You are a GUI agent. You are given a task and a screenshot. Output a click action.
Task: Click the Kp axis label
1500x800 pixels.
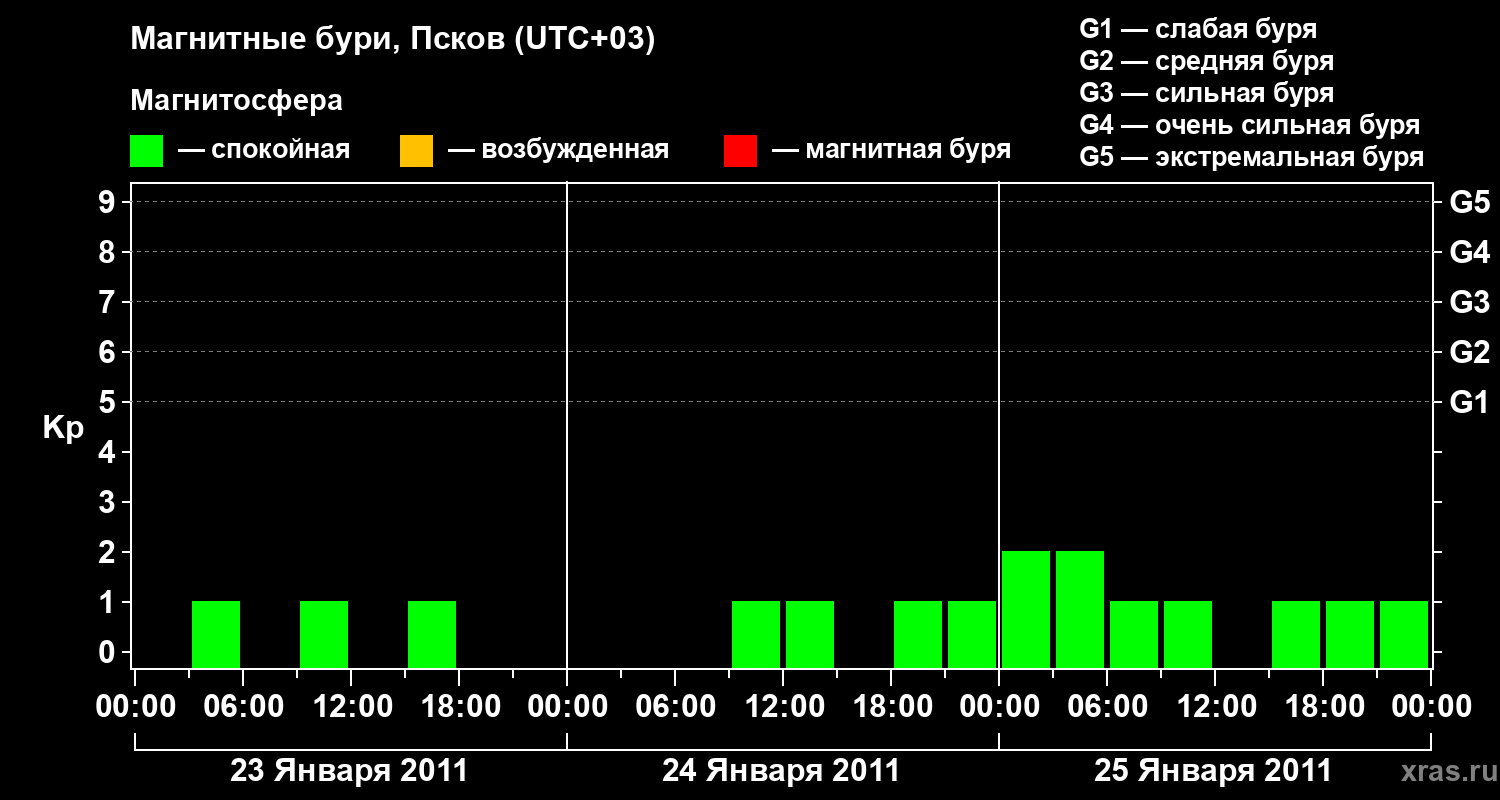pyautogui.click(x=63, y=428)
